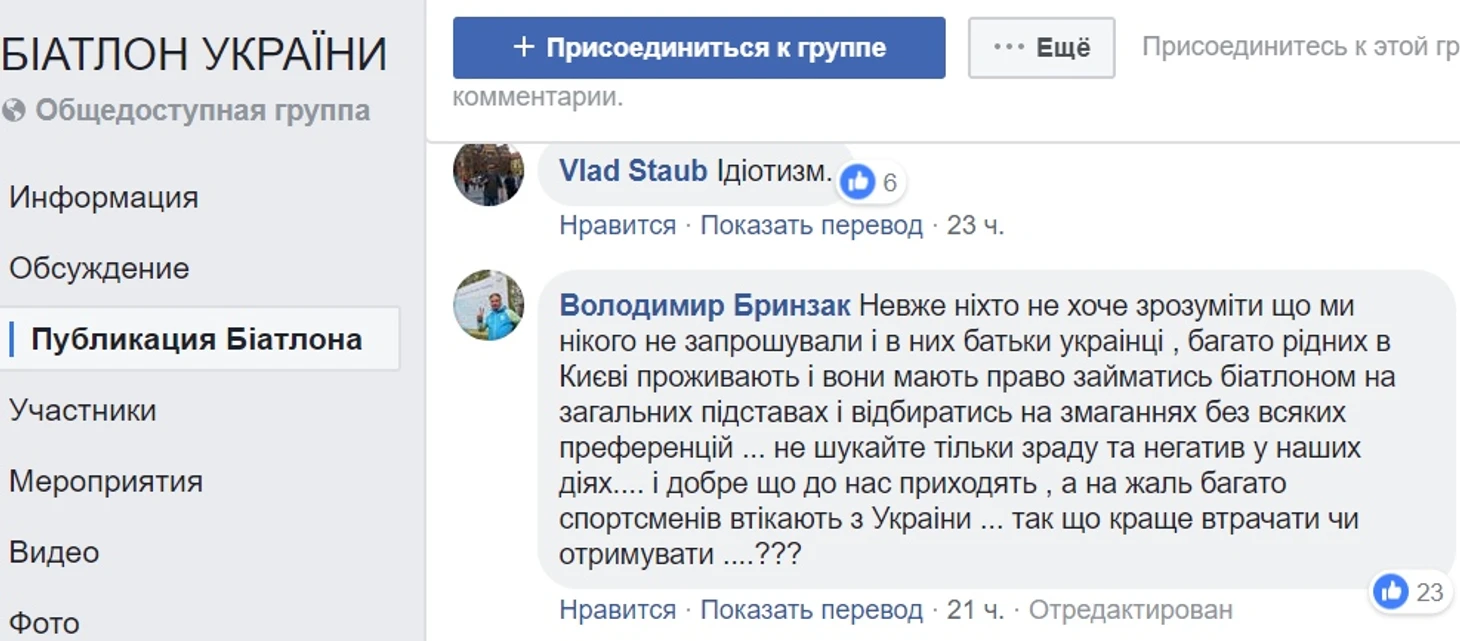This screenshot has height=641, width=1460.
Task: View edit history via Отредактирован
Action: [1130, 609]
